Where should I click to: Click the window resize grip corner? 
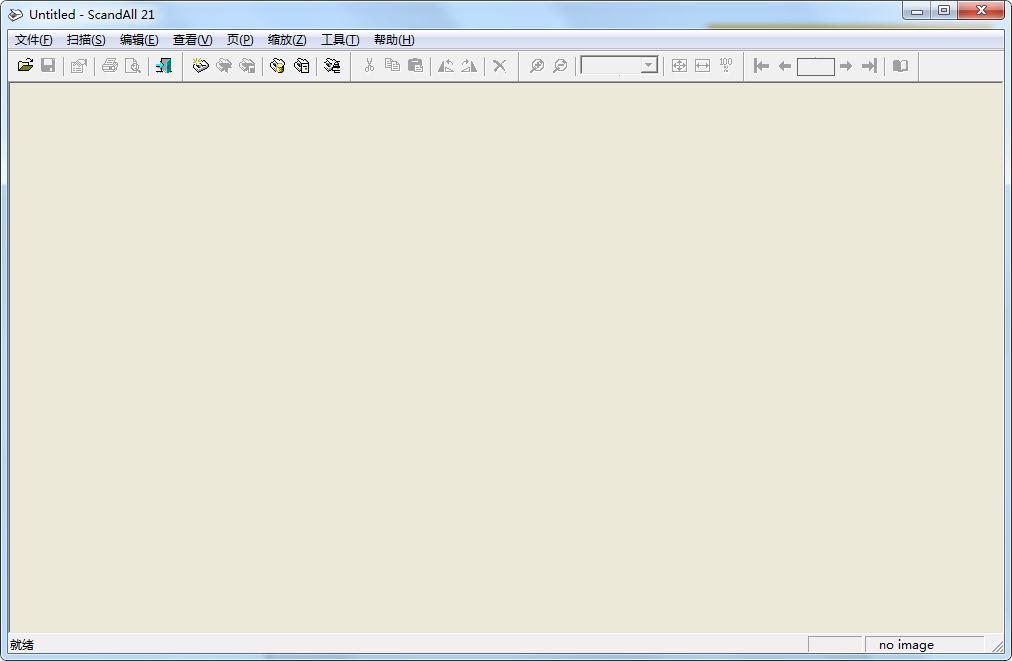997,647
